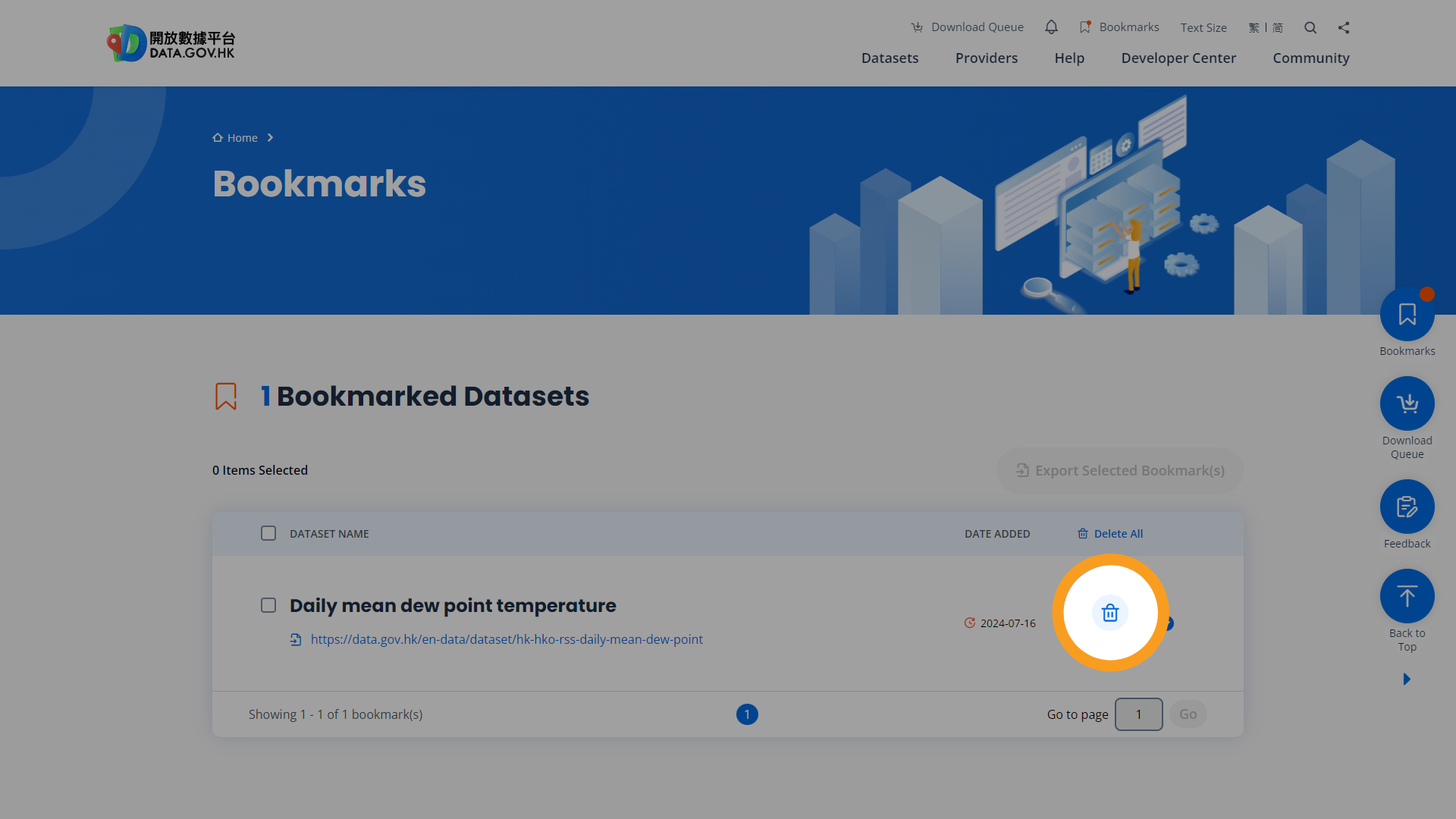Screen dimensions: 1456x819
Task: Open the share options icon
Action: [x=1344, y=27]
